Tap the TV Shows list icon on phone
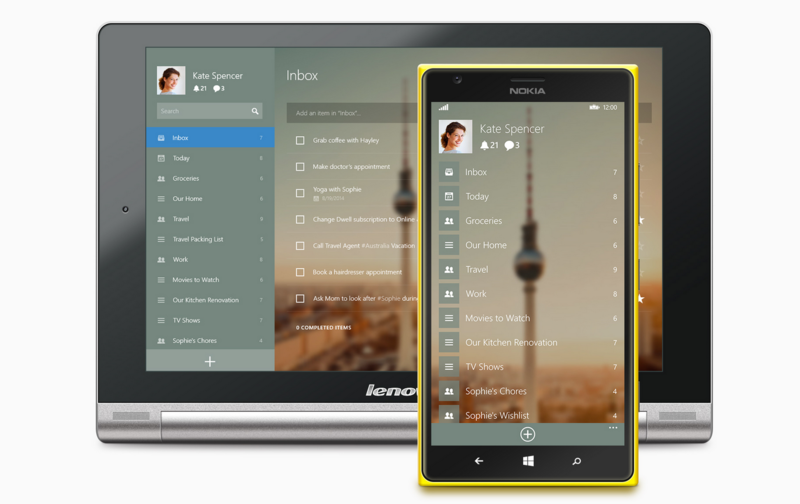Viewport: 800px width, 504px height. pos(449,367)
